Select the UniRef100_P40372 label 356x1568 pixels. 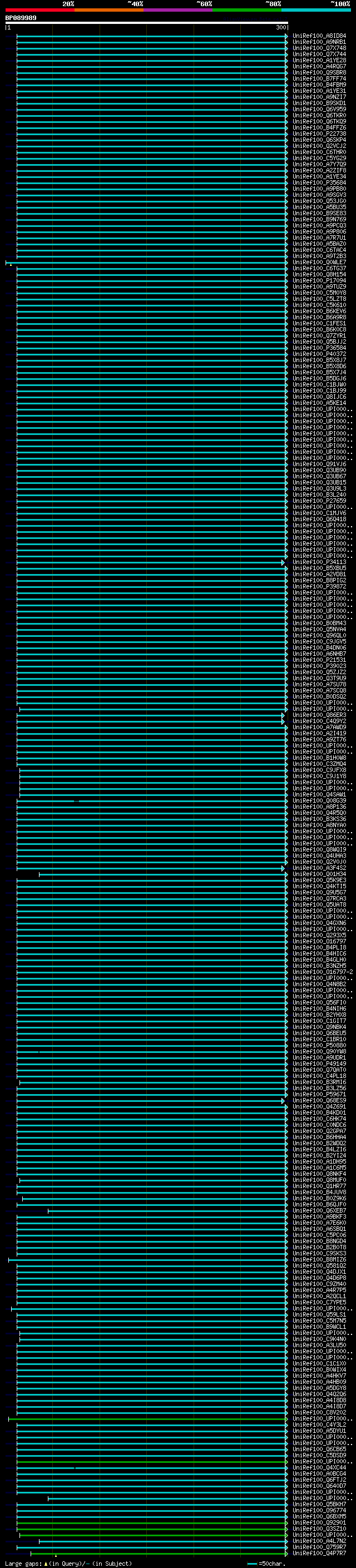[x=319, y=354]
